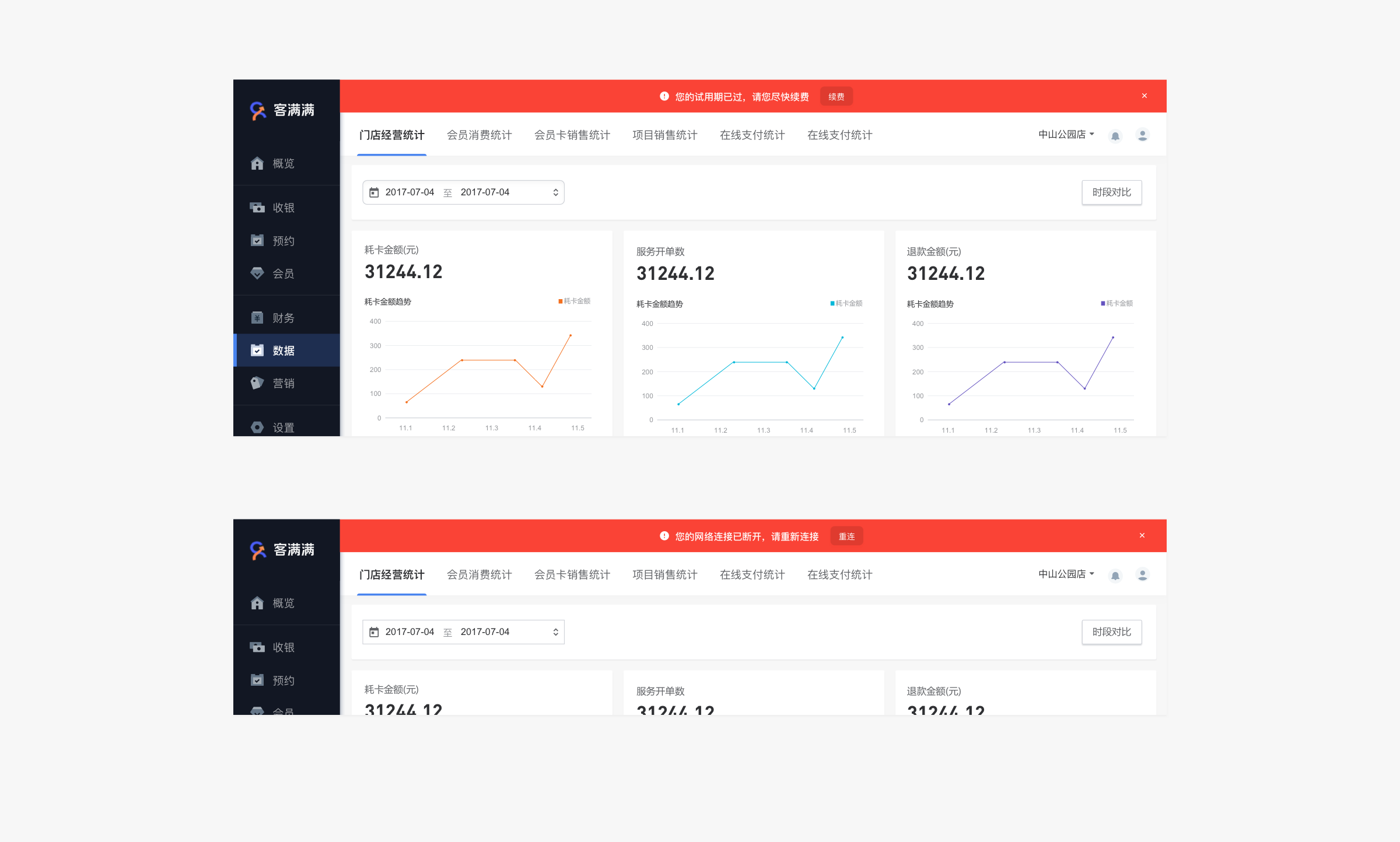Image resolution: width=1400 pixels, height=842 pixels.
Task: Dismiss the trial-expired red banner with X
Action: click(1144, 96)
